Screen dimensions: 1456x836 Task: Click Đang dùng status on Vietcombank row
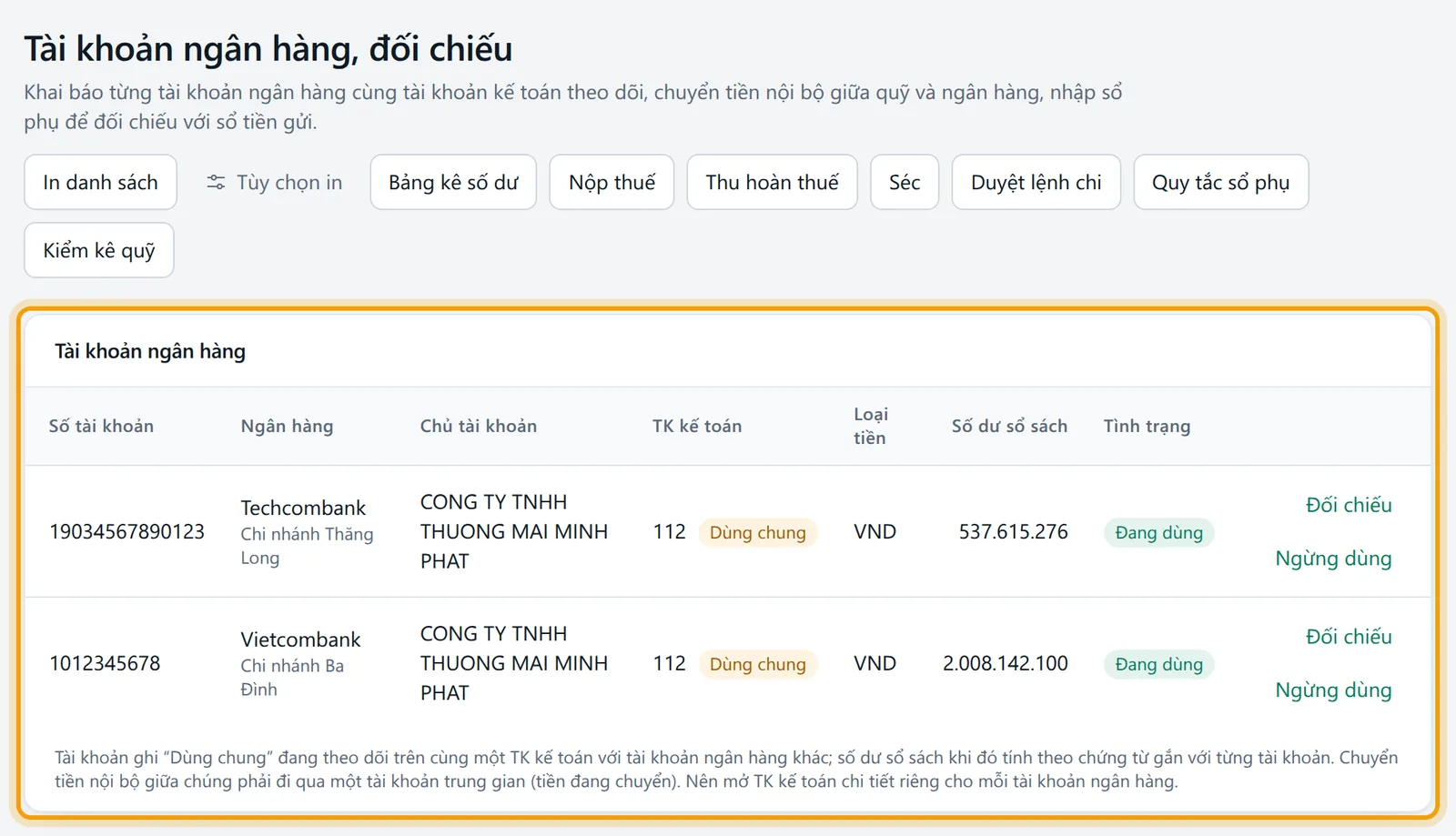coord(1159,664)
